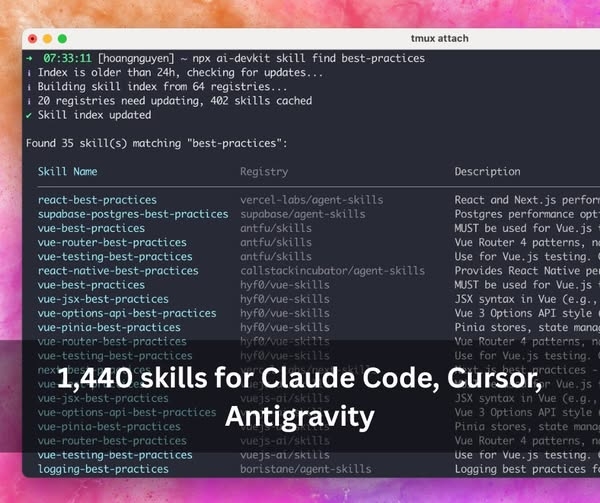Select the line 'Found 35 skill(s) matching'
600x503 pixels.
(x=156, y=143)
